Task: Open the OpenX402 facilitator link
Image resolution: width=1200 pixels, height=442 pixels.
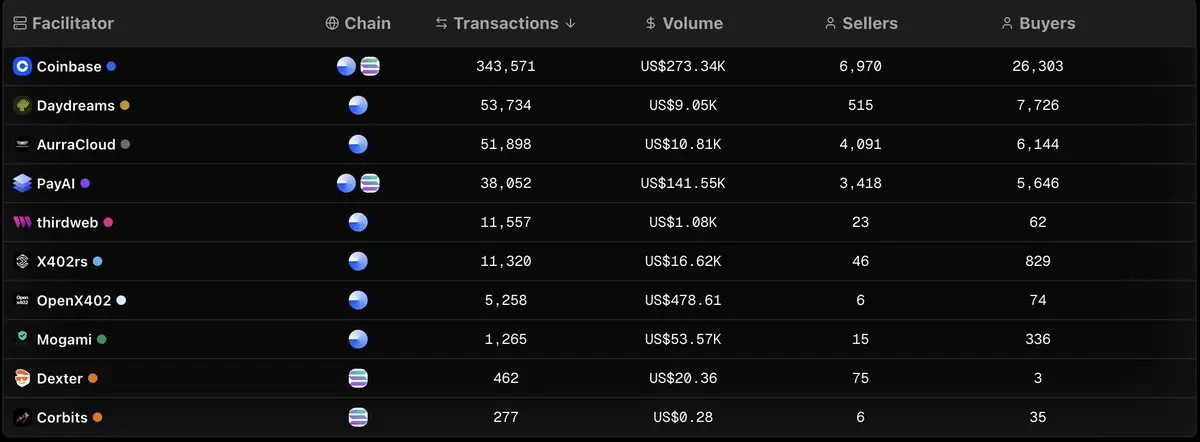Action: [74, 300]
